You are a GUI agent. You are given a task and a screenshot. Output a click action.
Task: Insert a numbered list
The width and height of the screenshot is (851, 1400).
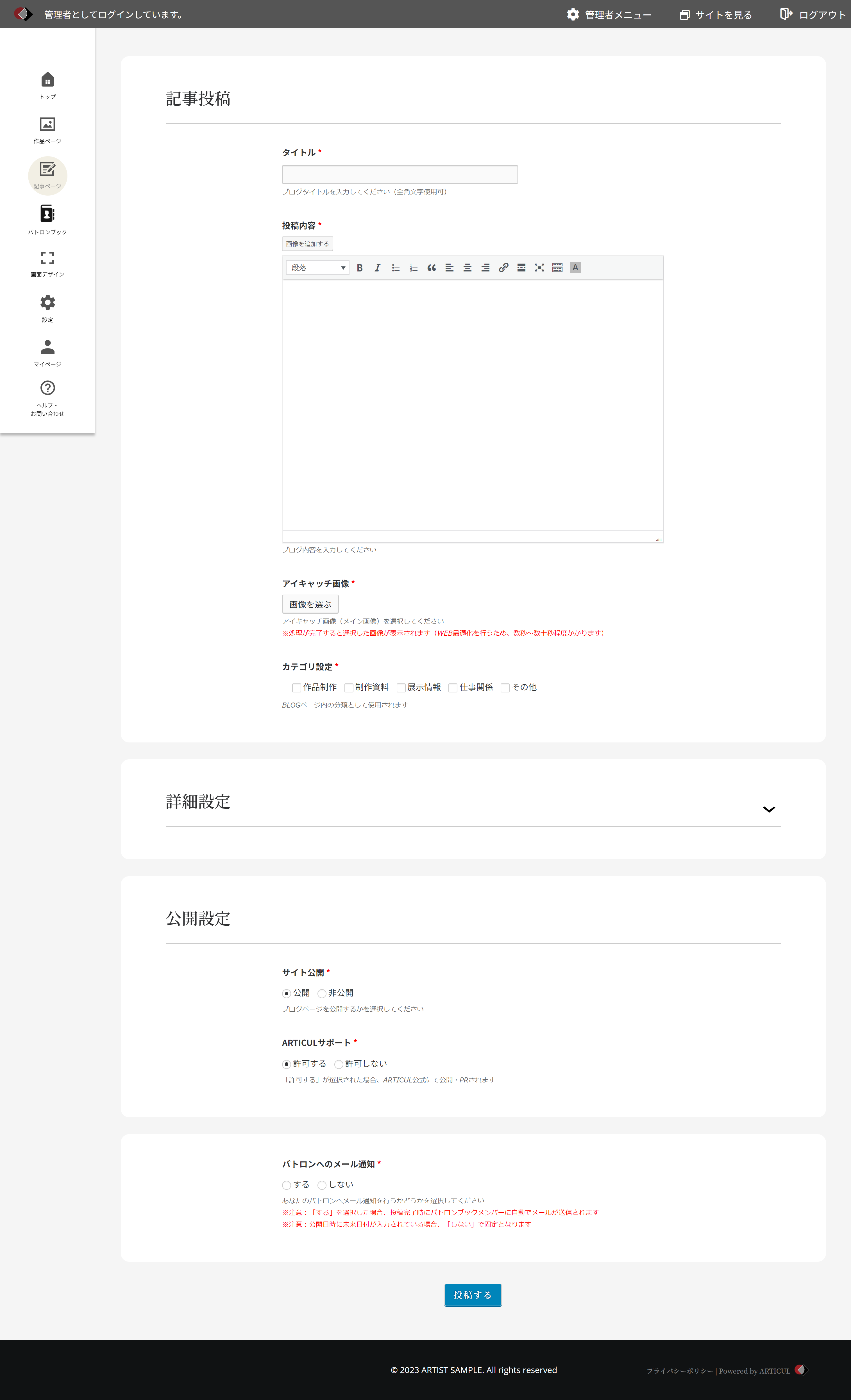click(414, 268)
